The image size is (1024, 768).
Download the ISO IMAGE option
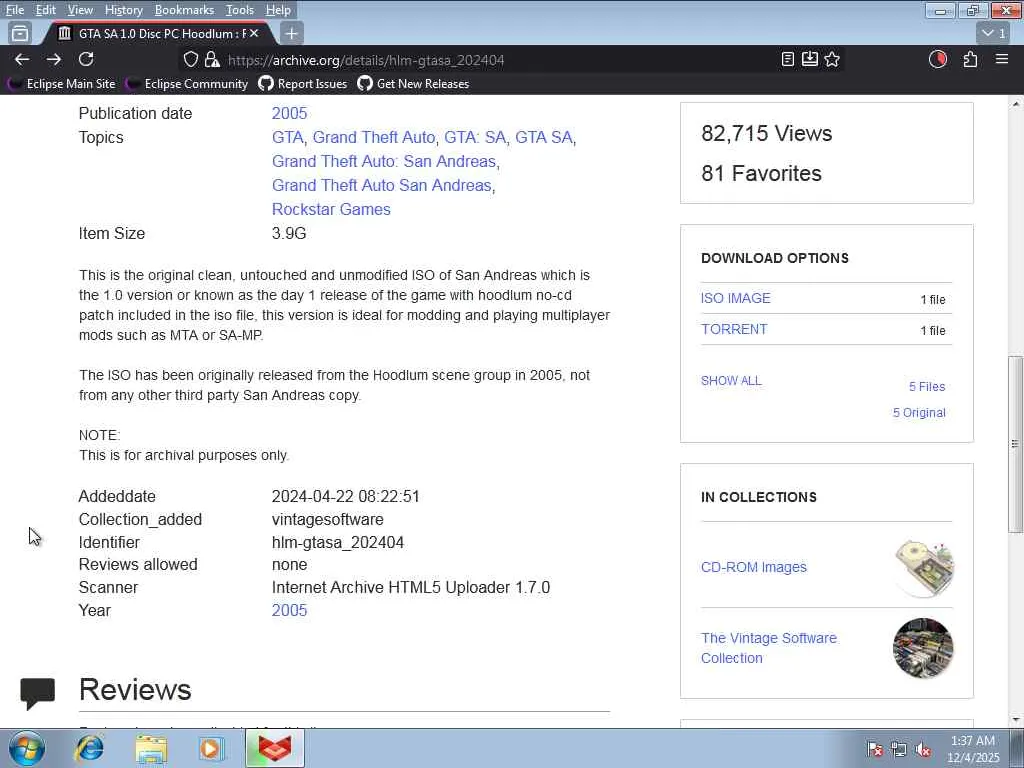tap(735, 298)
